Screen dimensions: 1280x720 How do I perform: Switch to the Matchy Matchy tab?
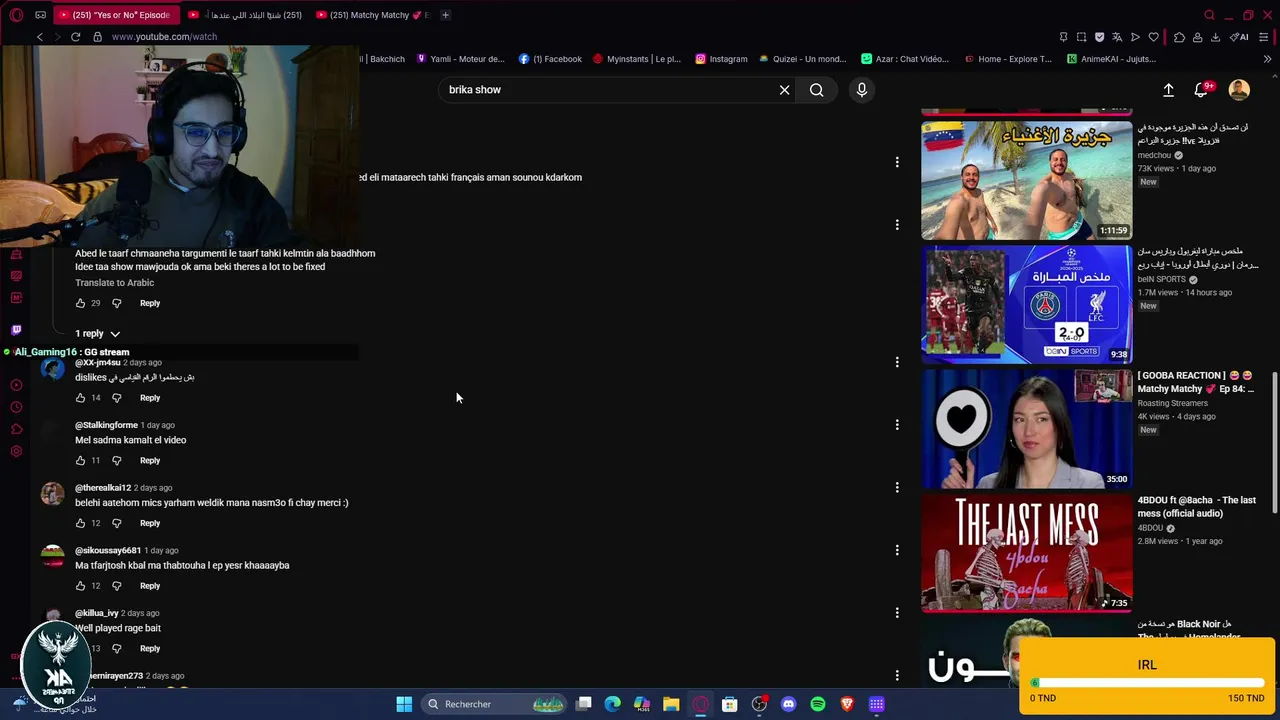[372, 15]
